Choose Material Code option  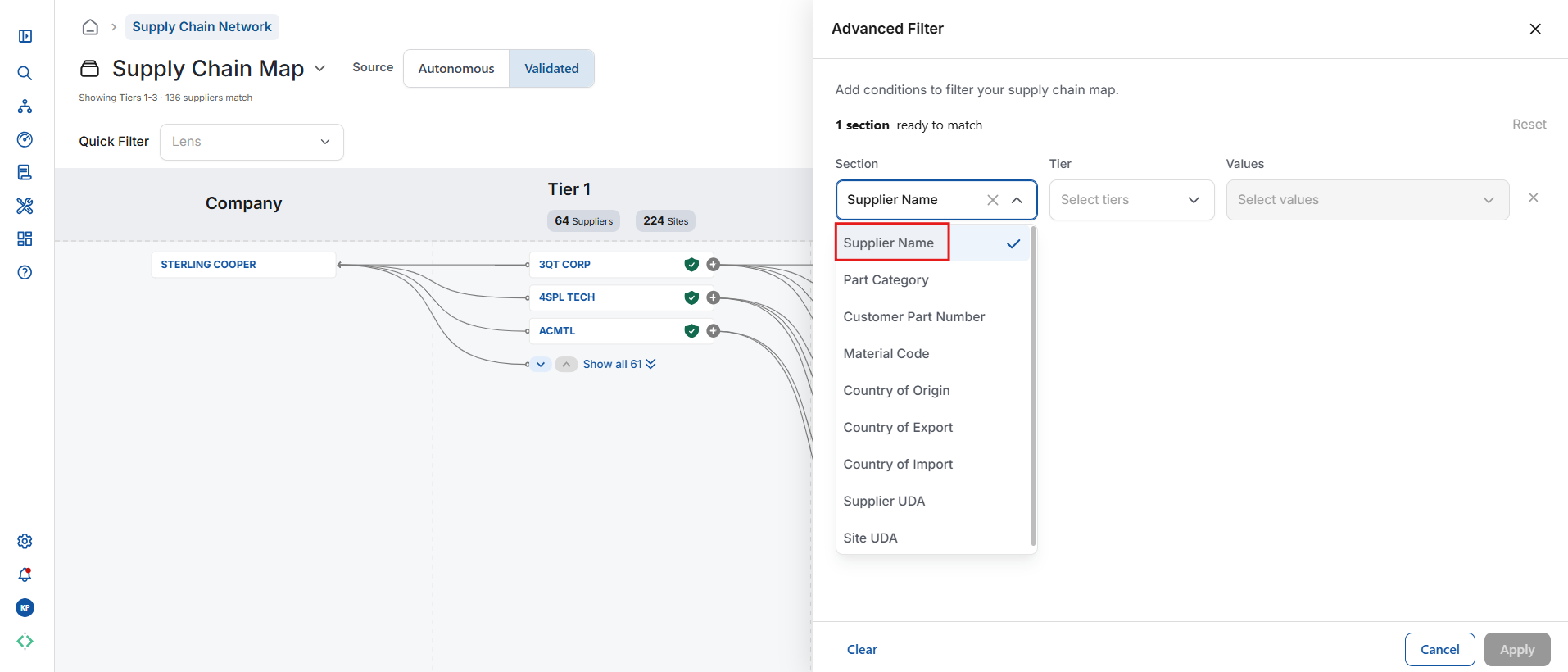point(932,353)
